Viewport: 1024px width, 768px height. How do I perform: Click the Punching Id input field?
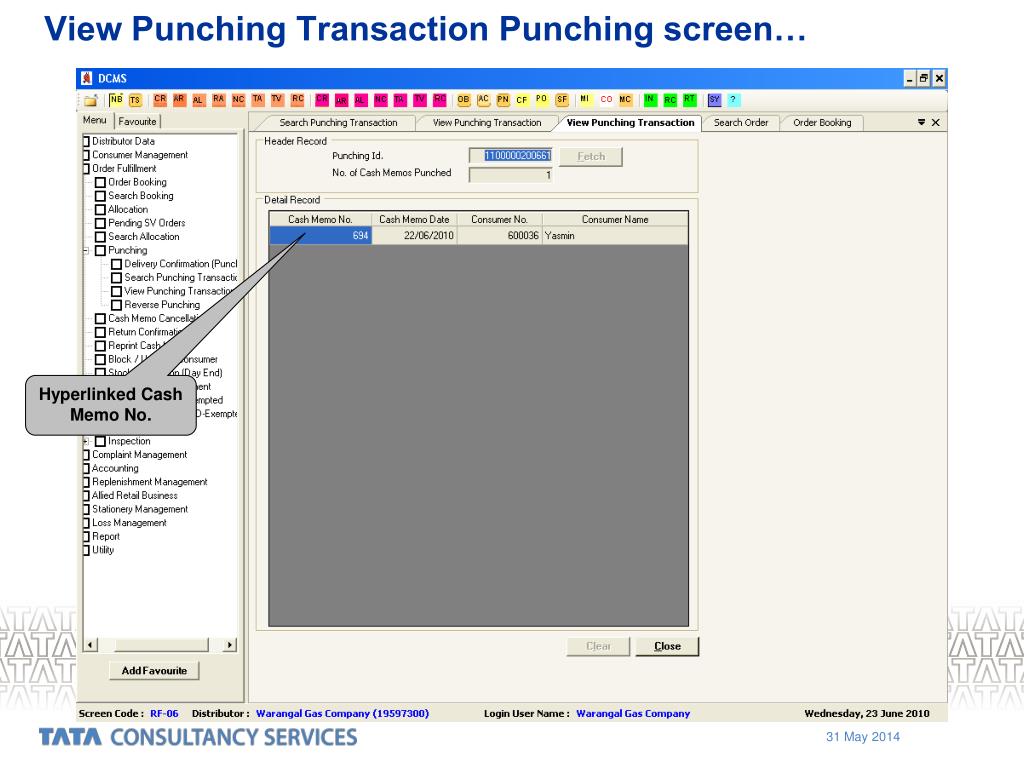point(511,155)
